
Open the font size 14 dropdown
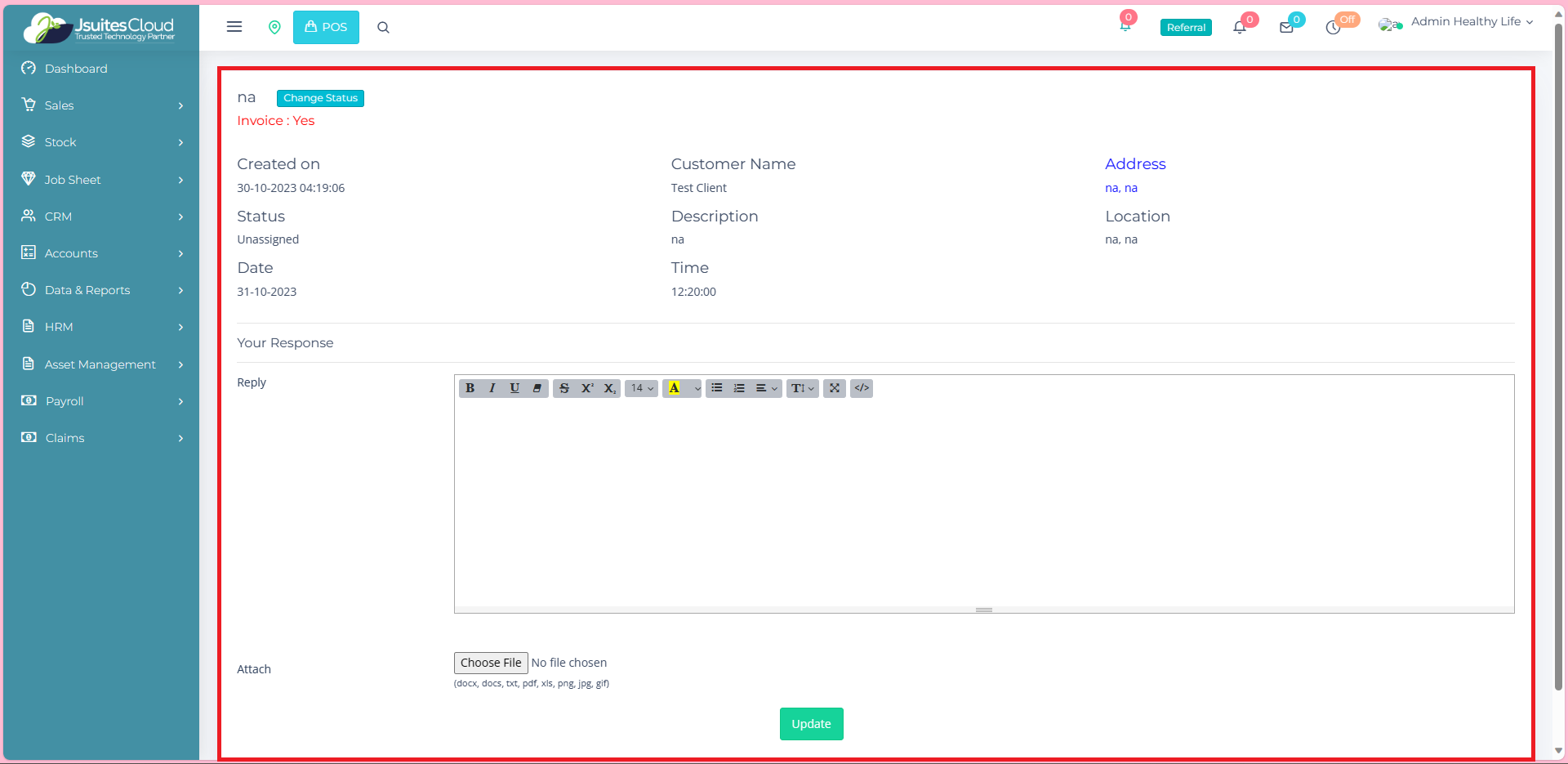point(641,388)
